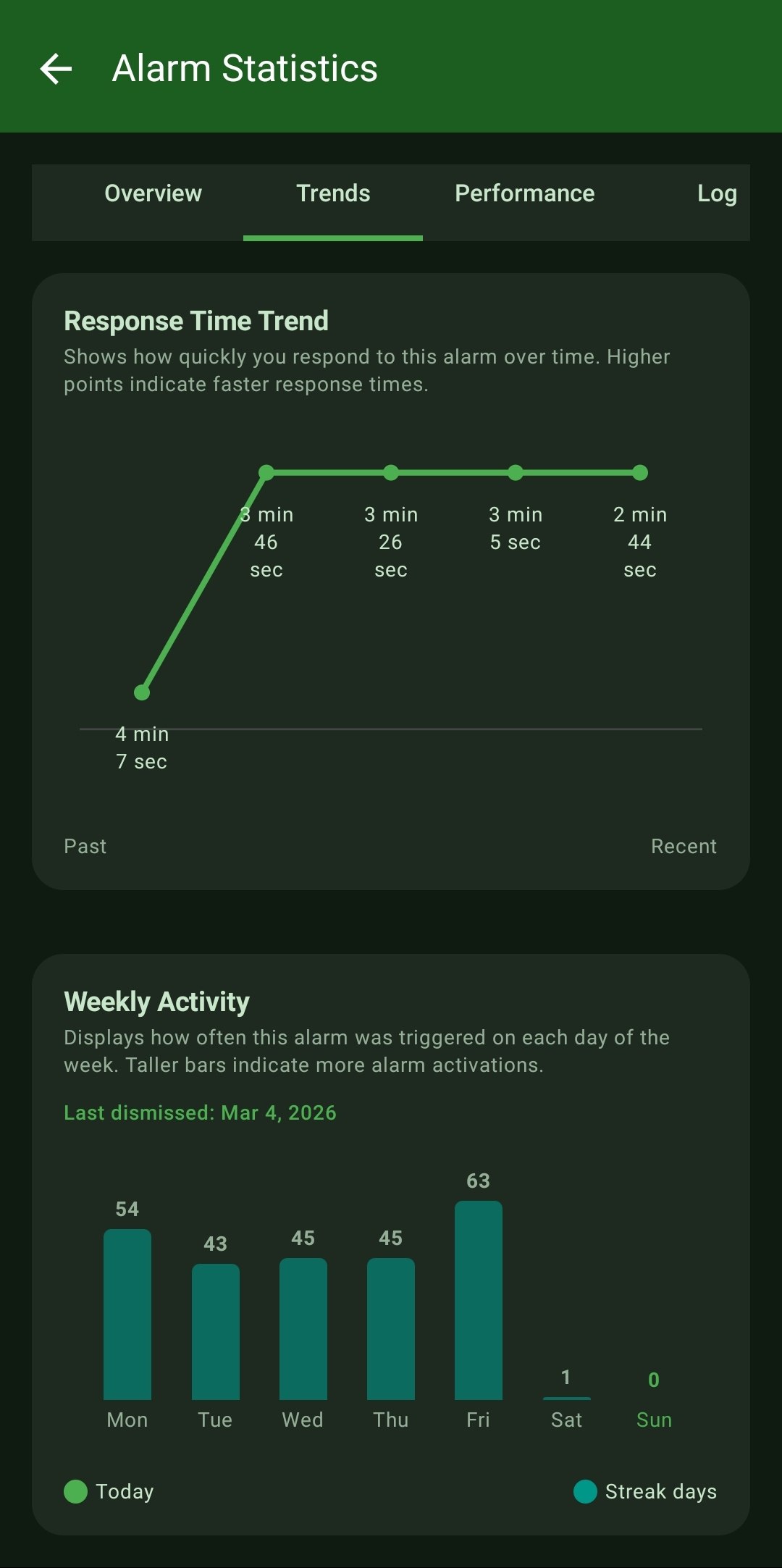Tap the Last dismissed date text
This screenshot has width=782, height=1568.
point(200,1112)
